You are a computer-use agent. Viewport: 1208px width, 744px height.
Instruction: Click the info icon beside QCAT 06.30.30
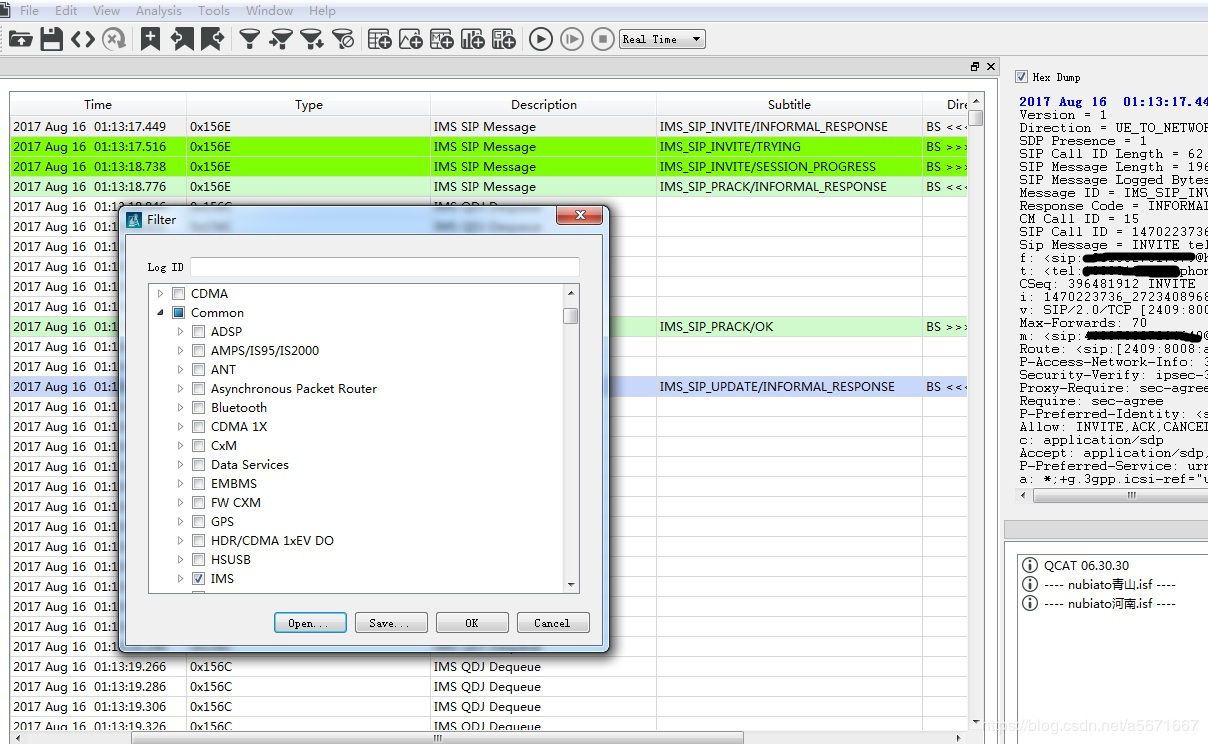1030,566
